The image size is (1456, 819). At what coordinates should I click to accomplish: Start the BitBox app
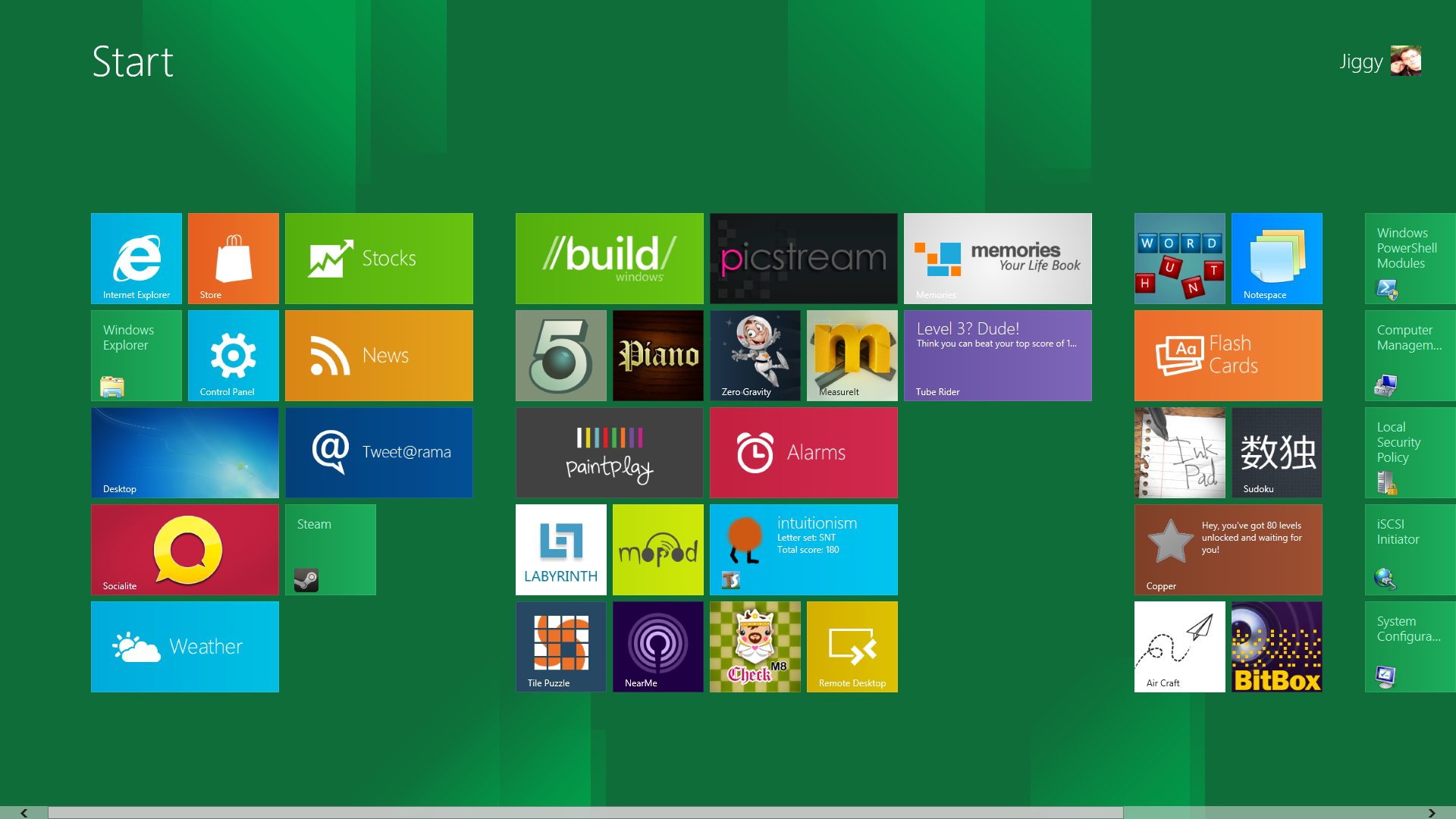tap(1276, 646)
